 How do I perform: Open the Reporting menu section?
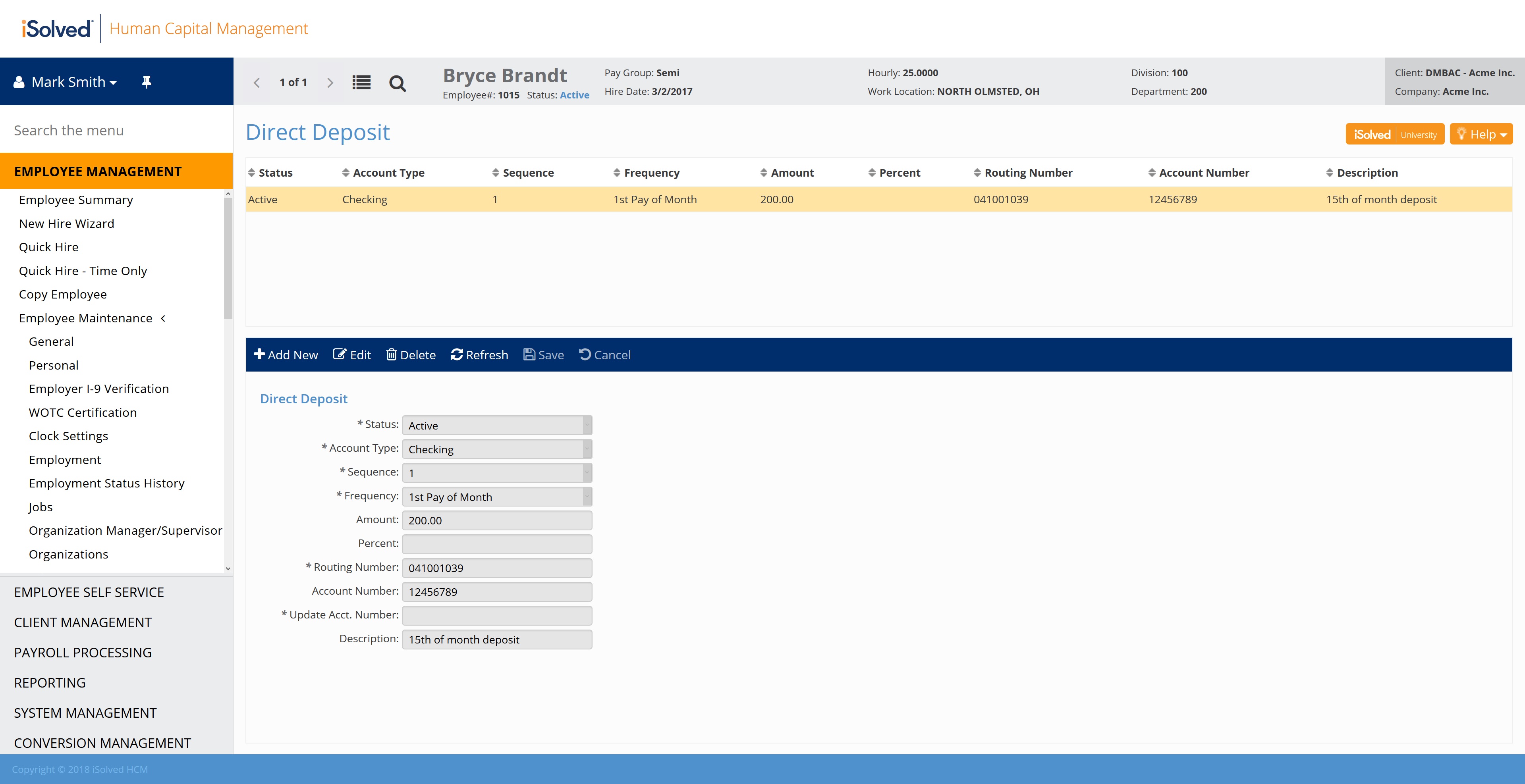tap(50, 683)
